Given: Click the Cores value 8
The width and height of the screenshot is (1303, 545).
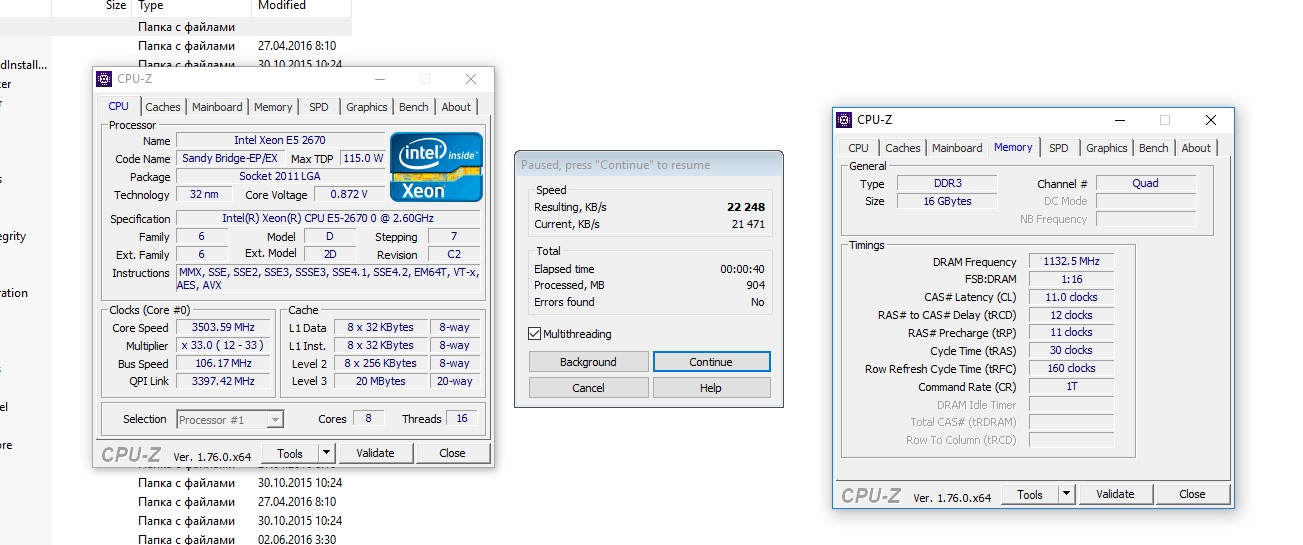Looking at the screenshot, I should click(369, 419).
